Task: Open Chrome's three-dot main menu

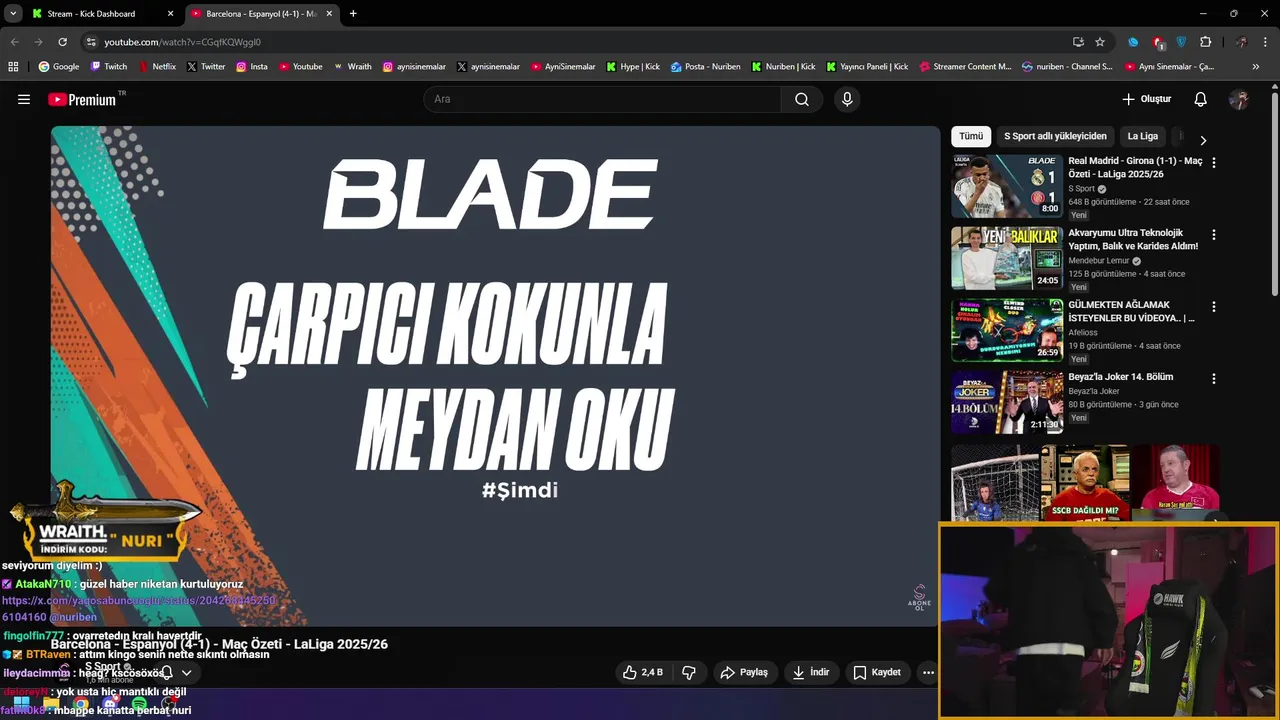Action: (x=1265, y=42)
